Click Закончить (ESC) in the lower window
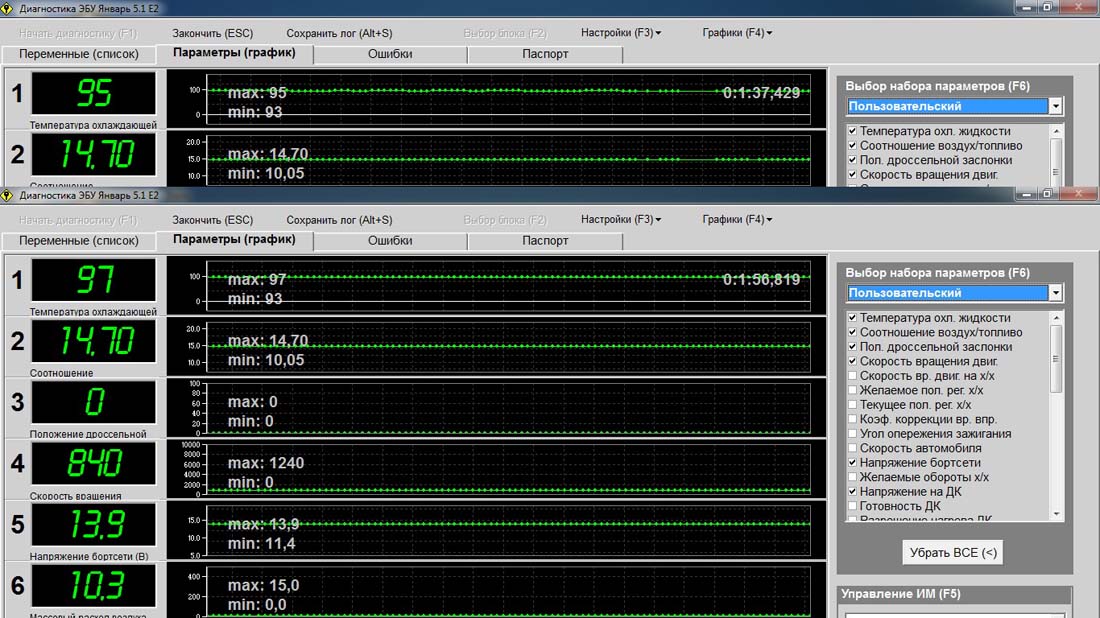 click(x=213, y=220)
